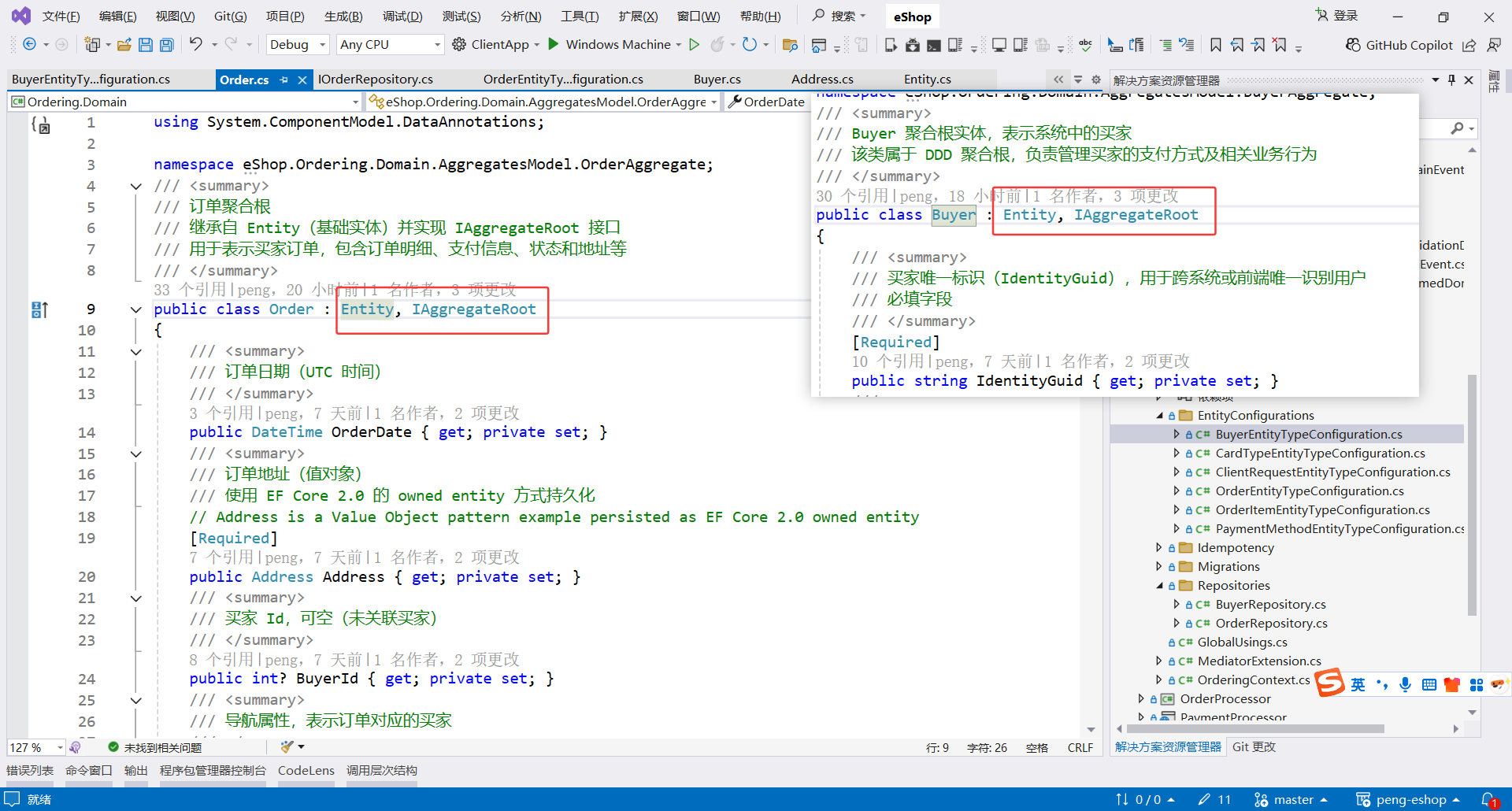Click the send feedback person icon

coord(1494,45)
